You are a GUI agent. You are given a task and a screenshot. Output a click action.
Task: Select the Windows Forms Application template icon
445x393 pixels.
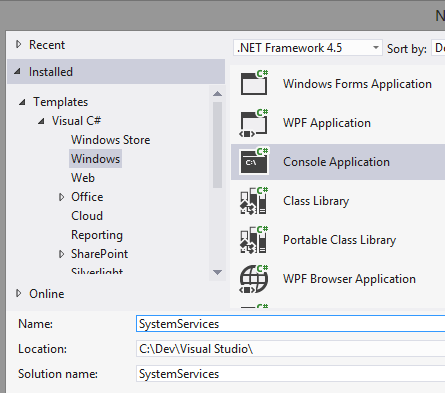[254, 83]
